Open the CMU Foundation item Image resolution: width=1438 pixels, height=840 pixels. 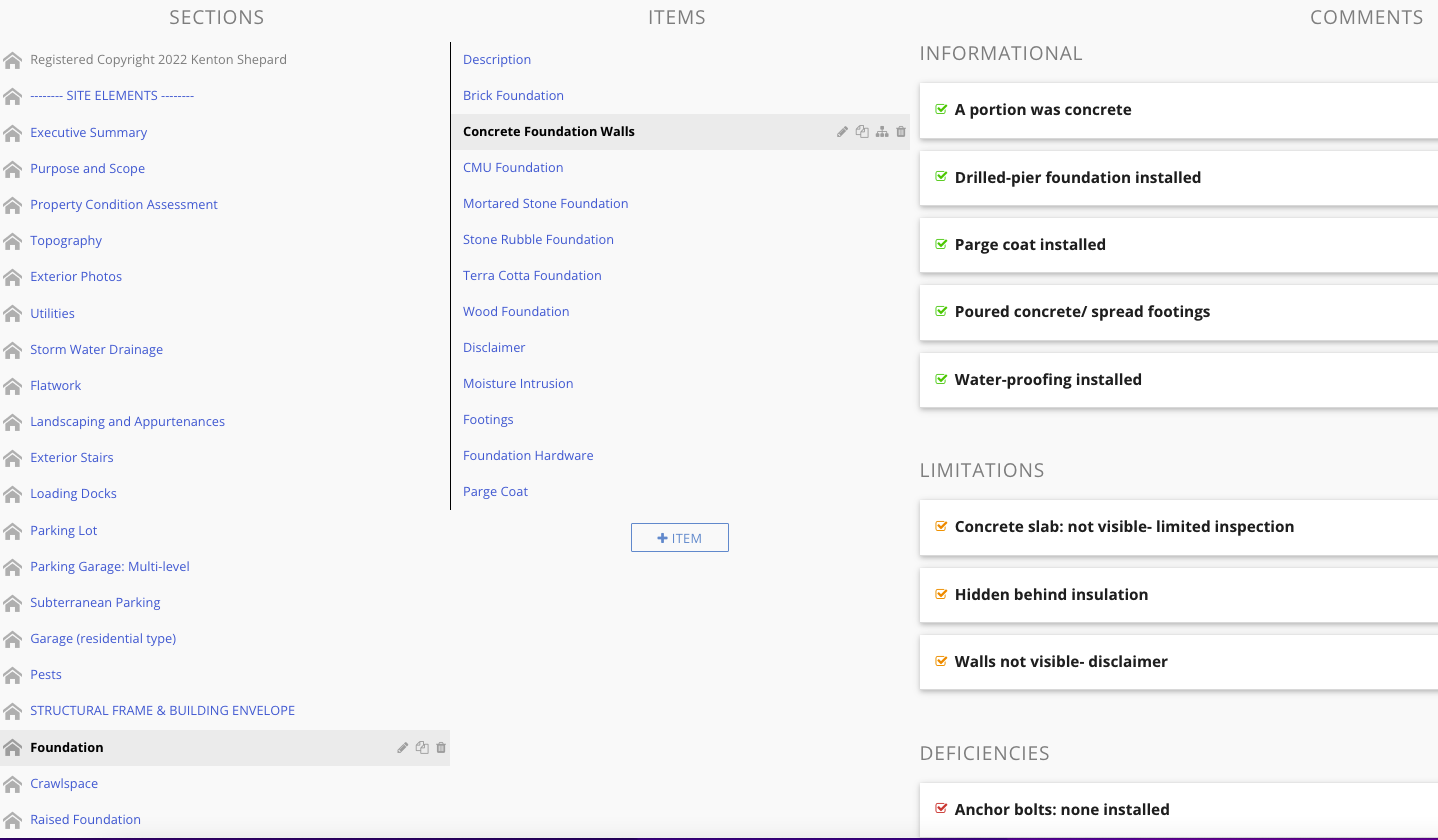pos(513,168)
